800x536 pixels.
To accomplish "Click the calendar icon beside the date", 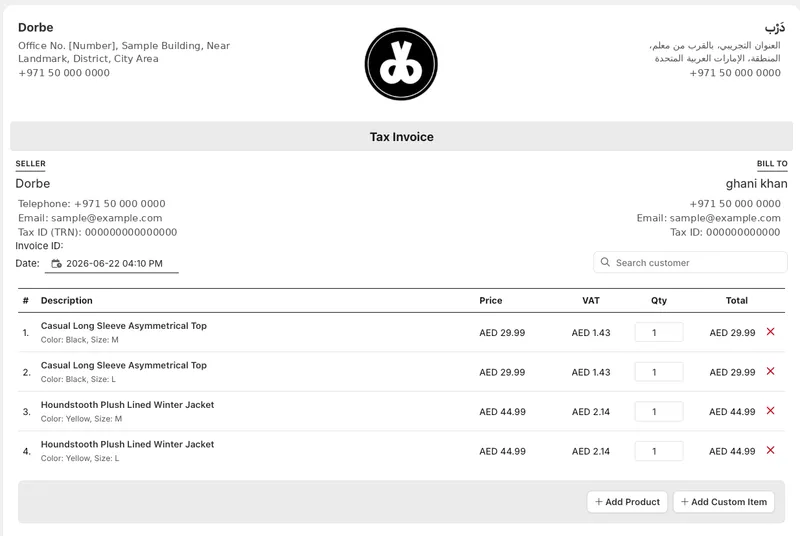I will pyautogui.click(x=57, y=264).
